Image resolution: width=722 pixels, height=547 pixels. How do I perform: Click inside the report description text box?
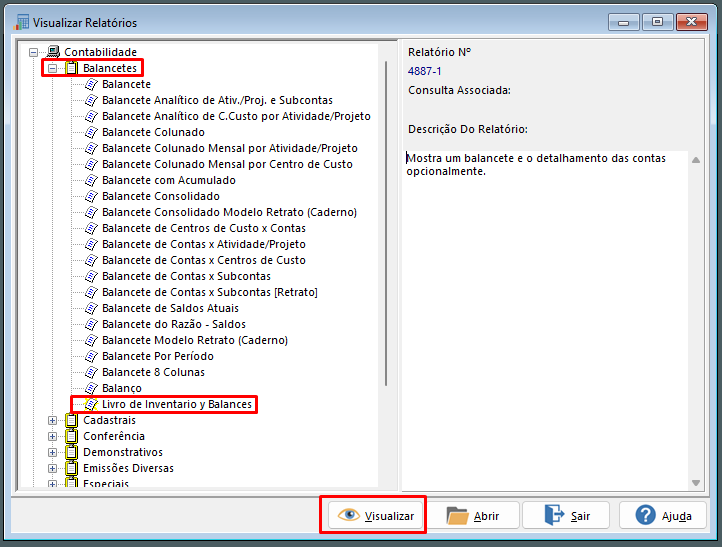tap(546, 320)
